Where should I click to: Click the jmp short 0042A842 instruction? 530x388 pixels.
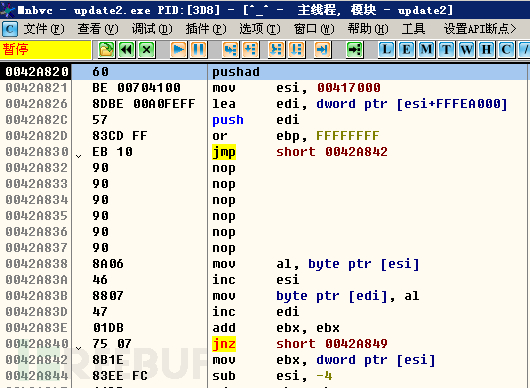click(x=300, y=152)
